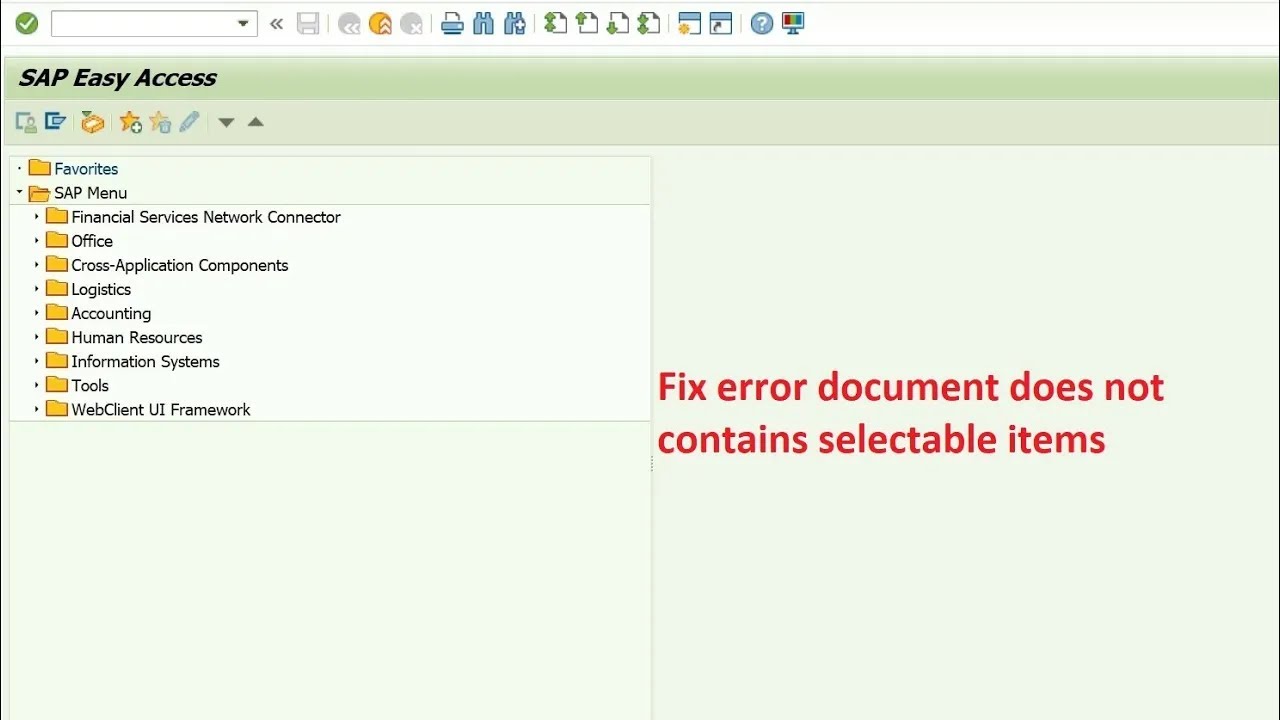Expand the Logistics folder arrow
The image size is (1280, 720).
click(x=37, y=288)
